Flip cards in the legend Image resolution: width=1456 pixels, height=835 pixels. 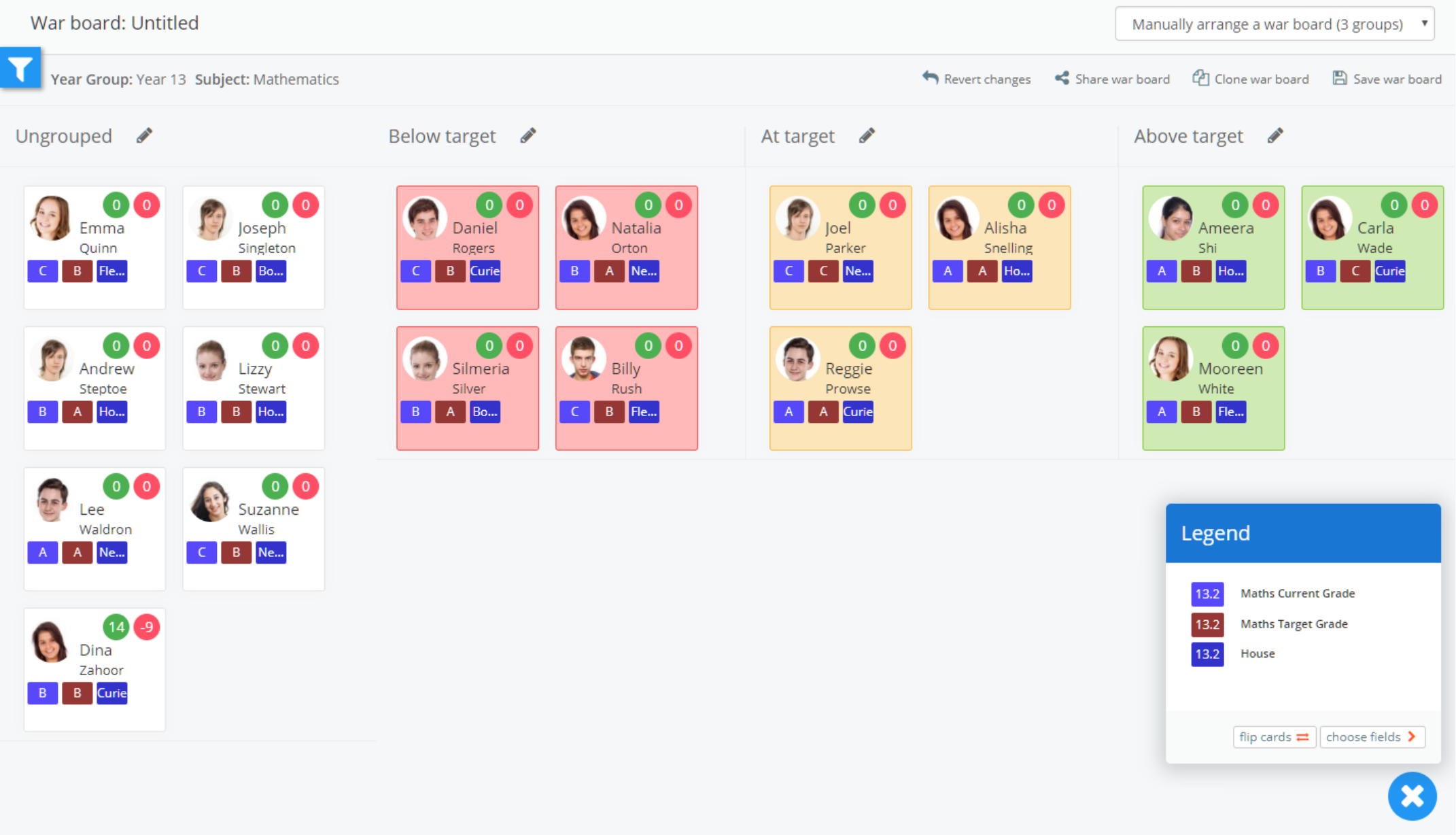coord(1273,736)
